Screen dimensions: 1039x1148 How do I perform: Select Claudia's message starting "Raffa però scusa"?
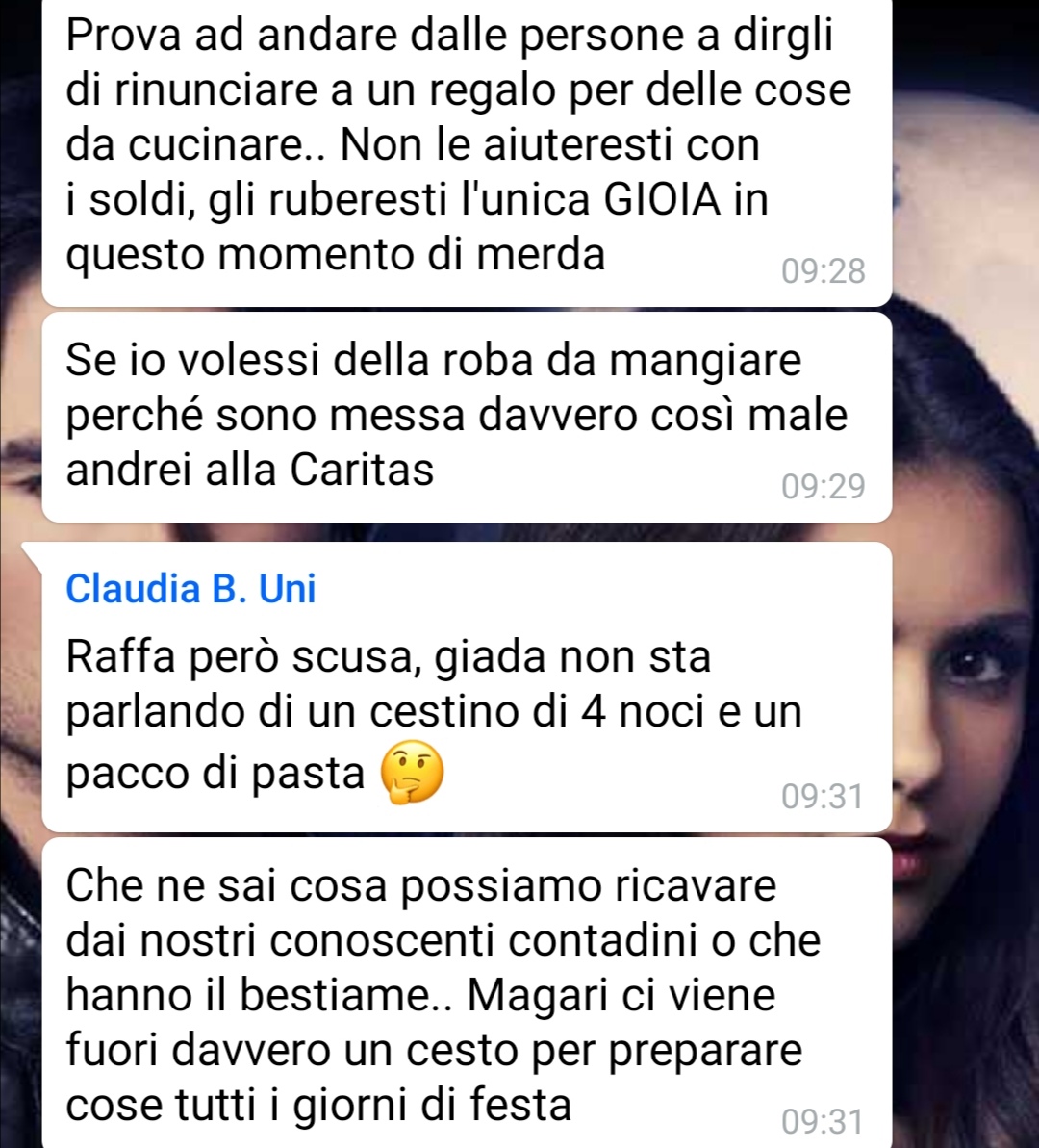[x=468, y=687]
